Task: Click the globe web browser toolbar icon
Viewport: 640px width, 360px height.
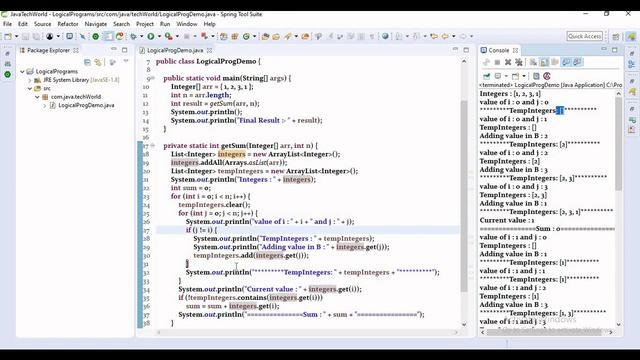Action: pos(385,36)
